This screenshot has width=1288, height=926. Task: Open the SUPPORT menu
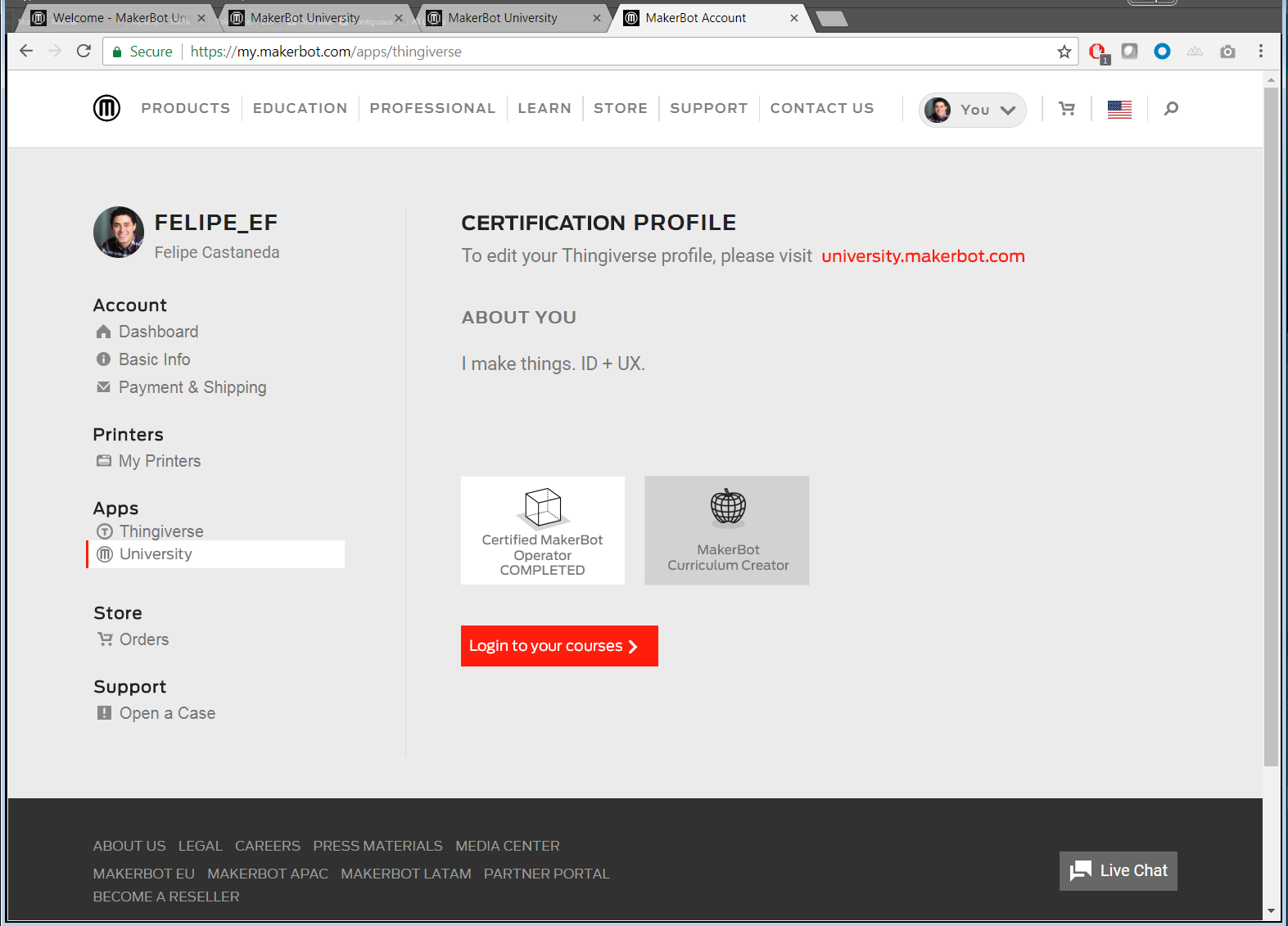click(x=709, y=108)
